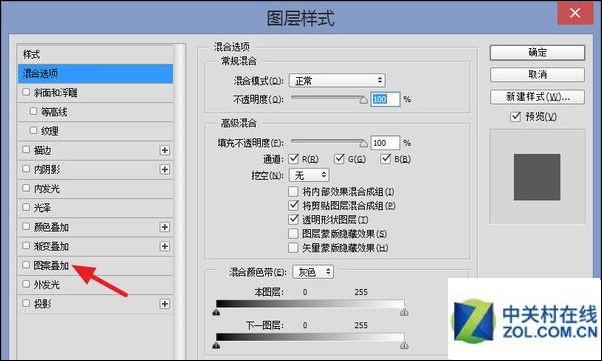Click 填充不透明度 slider handle
Image resolution: width=602 pixels, height=361 pixels.
tap(363, 144)
